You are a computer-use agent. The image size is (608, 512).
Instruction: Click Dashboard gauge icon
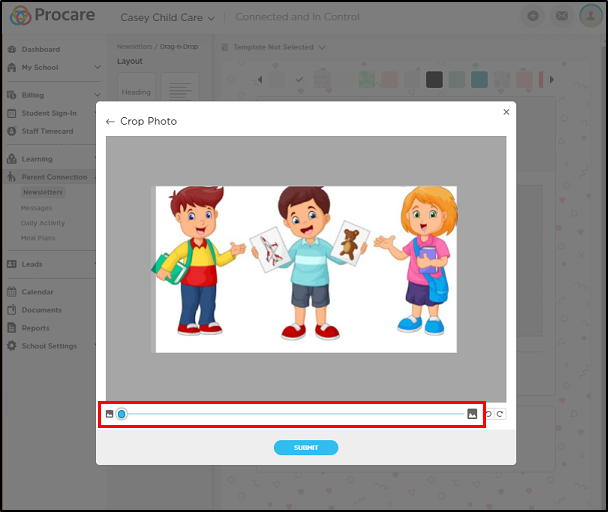point(12,49)
